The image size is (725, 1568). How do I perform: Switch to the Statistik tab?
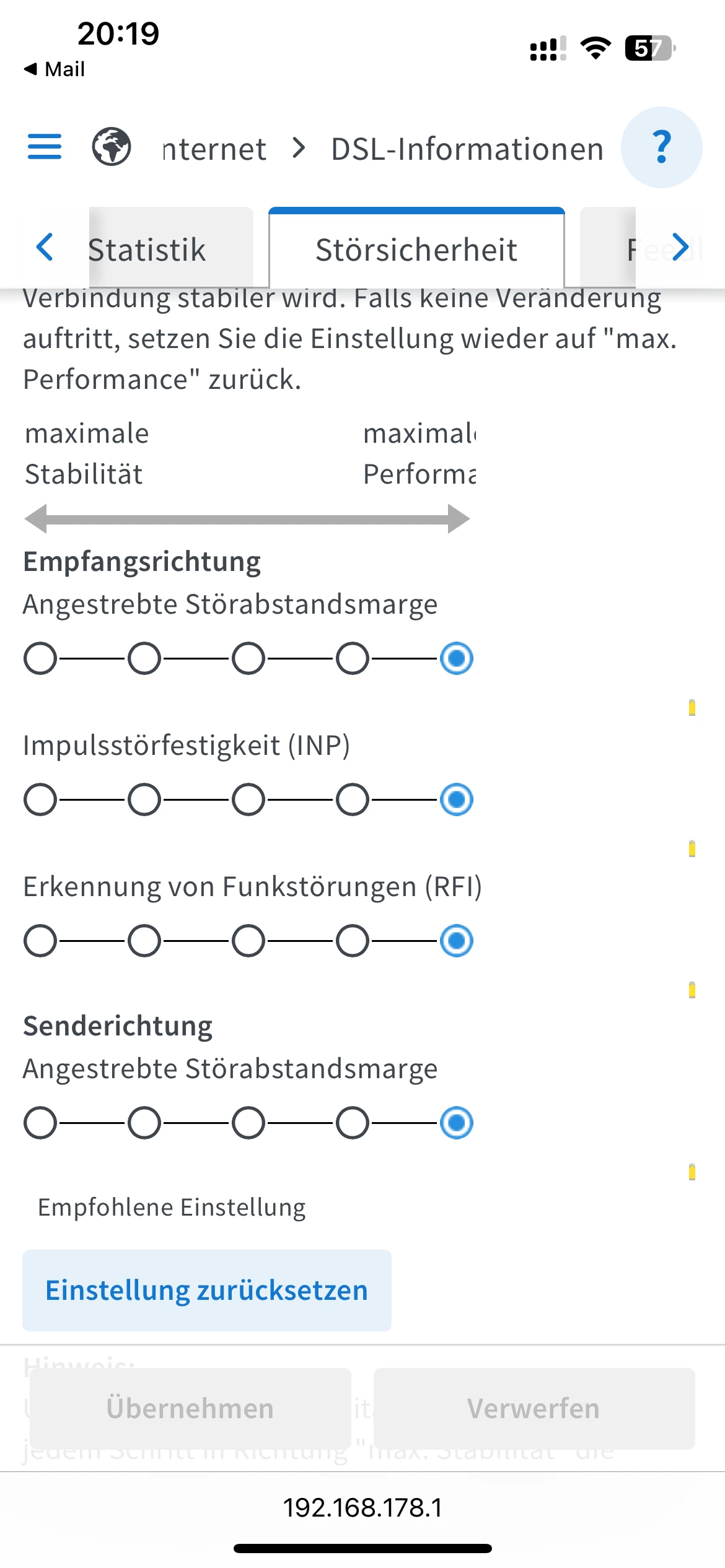(147, 250)
